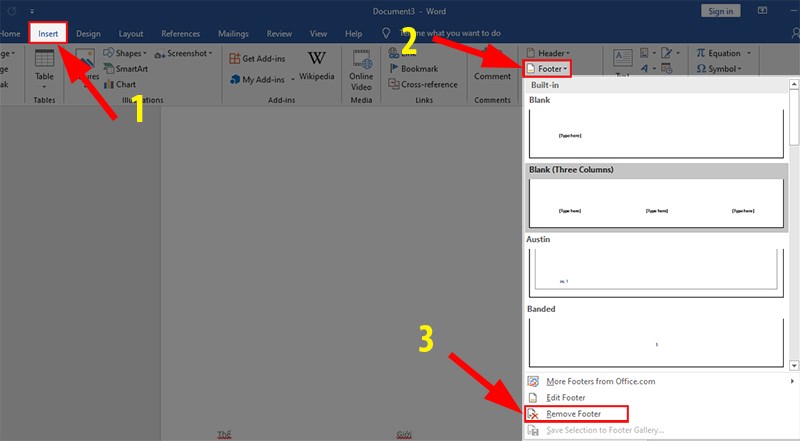Switch to the Layout tab

click(131, 34)
